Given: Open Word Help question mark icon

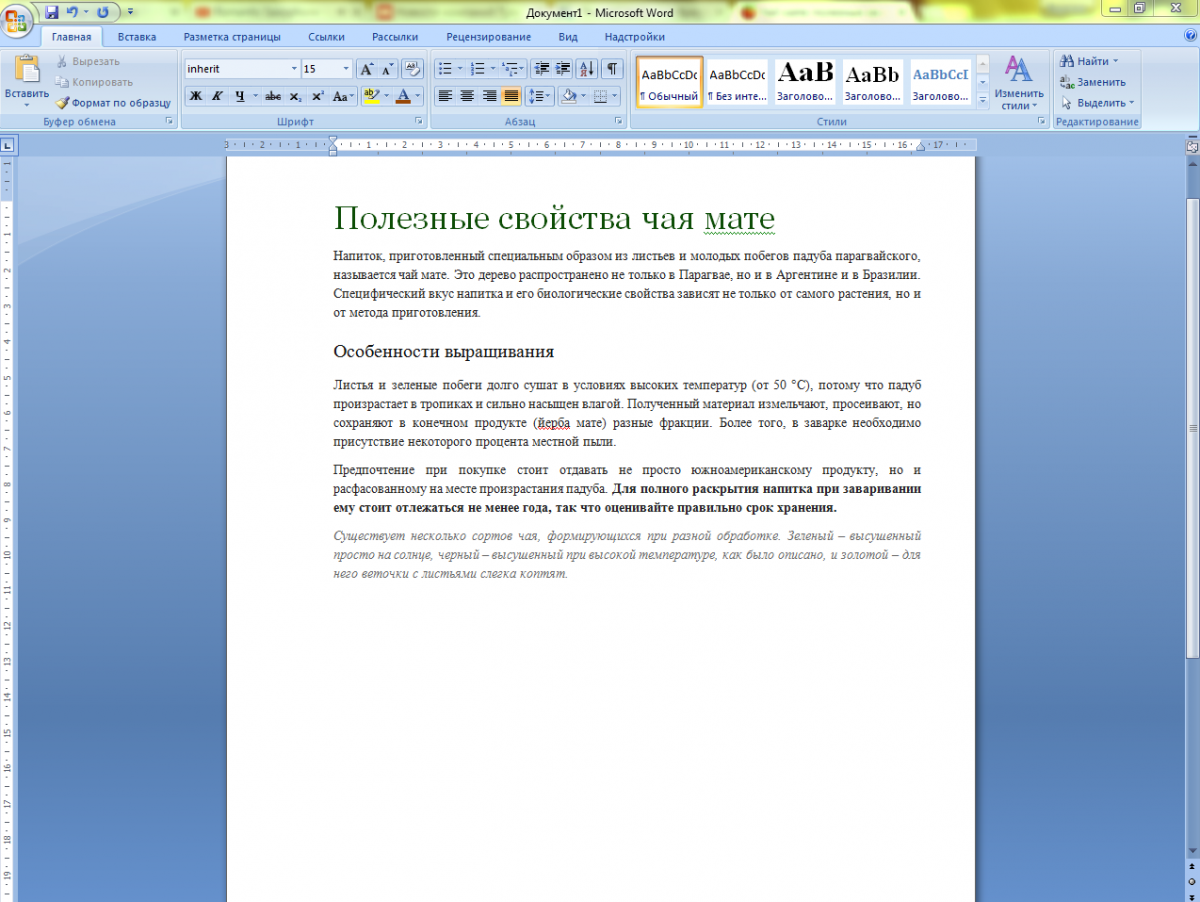Looking at the screenshot, I should pos(1190,37).
